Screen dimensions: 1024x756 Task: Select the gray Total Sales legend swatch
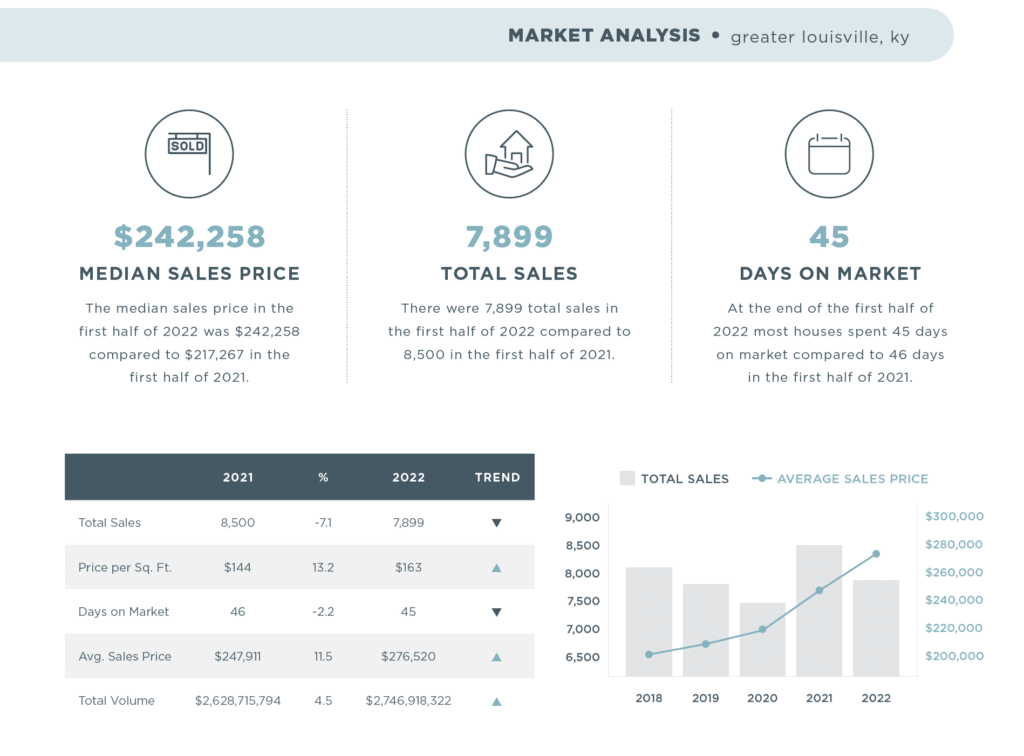click(628, 479)
